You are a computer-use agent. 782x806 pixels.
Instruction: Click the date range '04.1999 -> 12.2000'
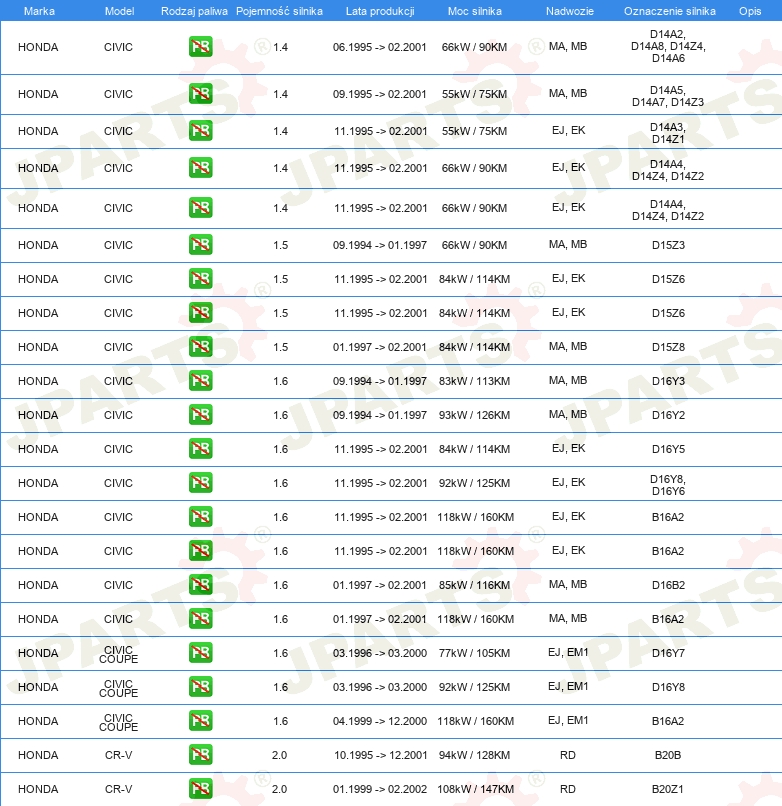point(379,721)
